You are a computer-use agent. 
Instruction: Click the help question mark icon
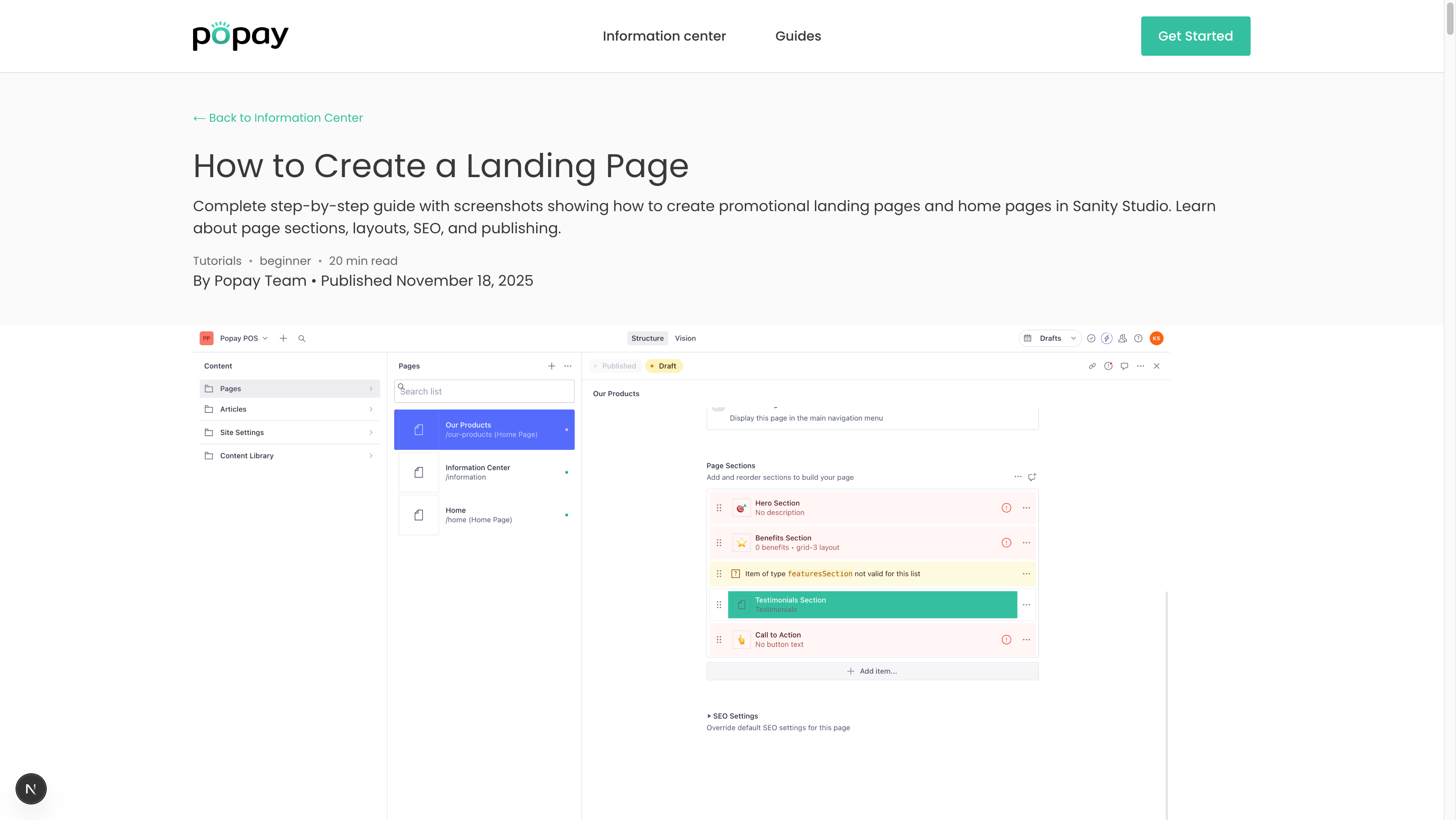(1138, 338)
